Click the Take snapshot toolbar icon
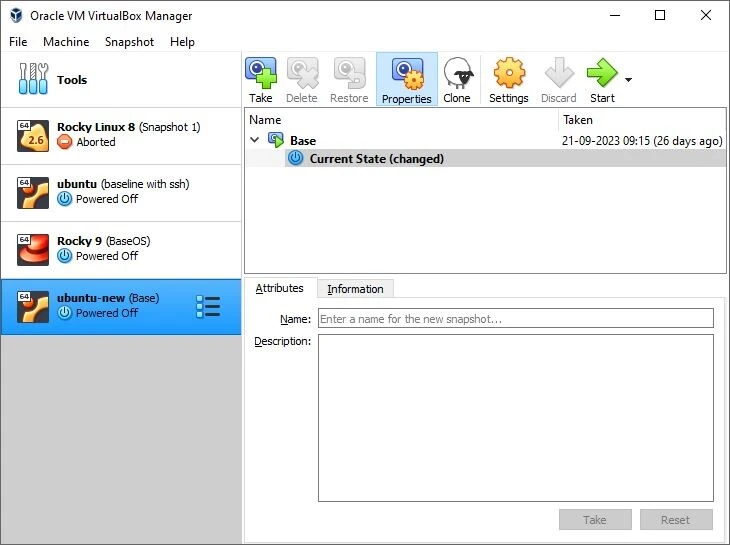 (261, 79)
